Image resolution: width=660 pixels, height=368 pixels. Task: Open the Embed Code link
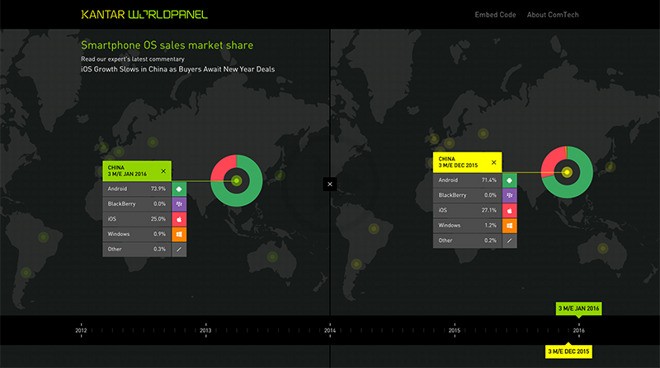coord(495,15)
